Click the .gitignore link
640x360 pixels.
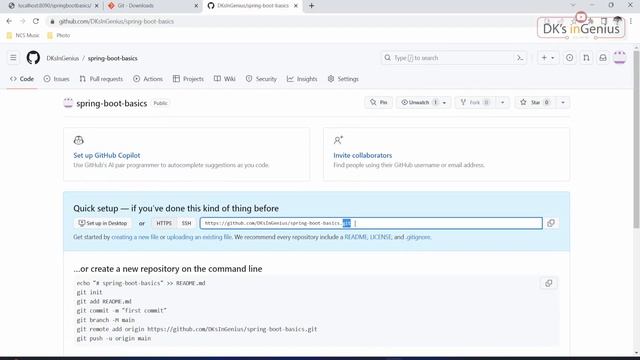point(418,237)
